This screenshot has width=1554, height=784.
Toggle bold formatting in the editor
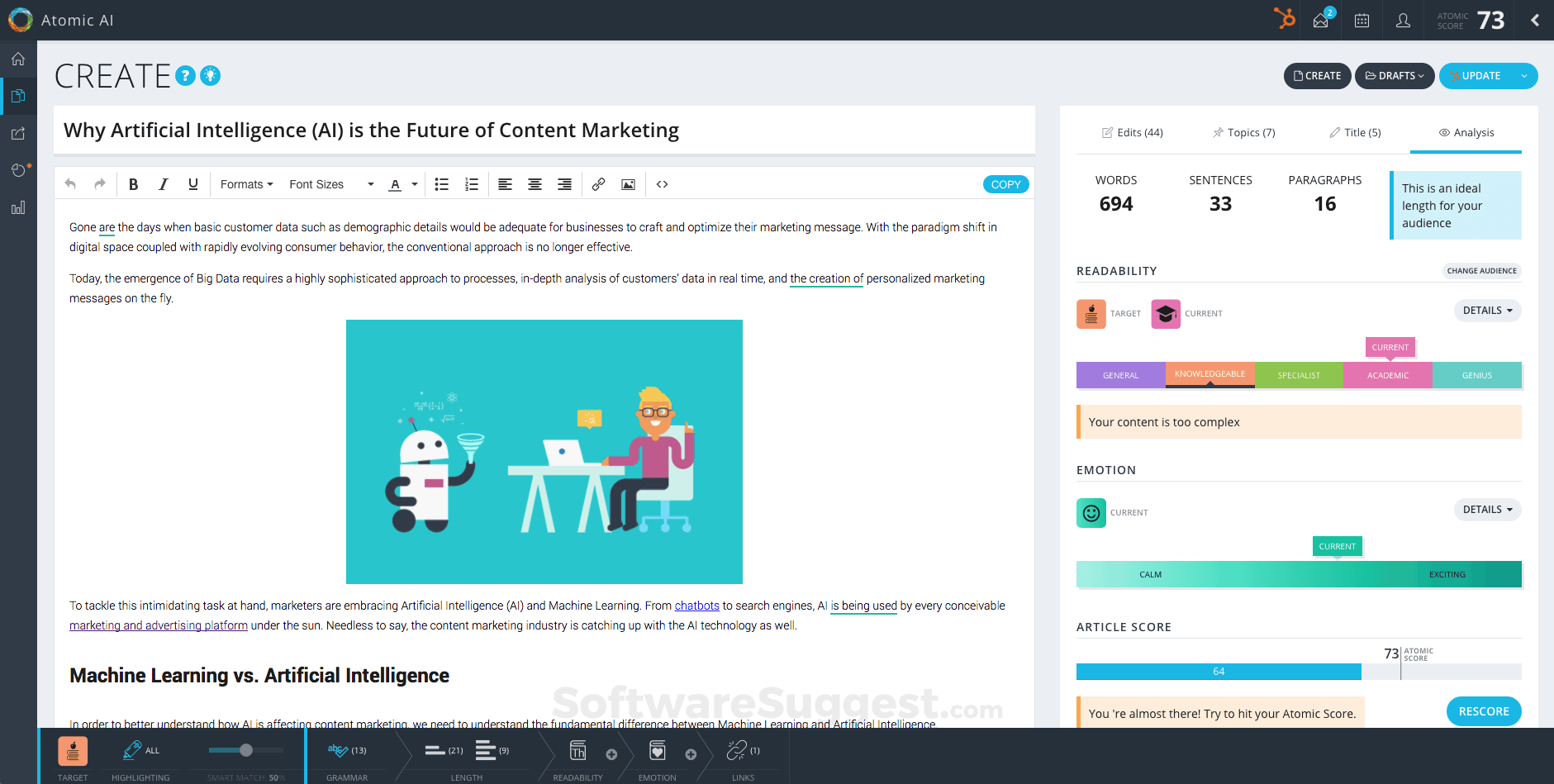(133, 183)
